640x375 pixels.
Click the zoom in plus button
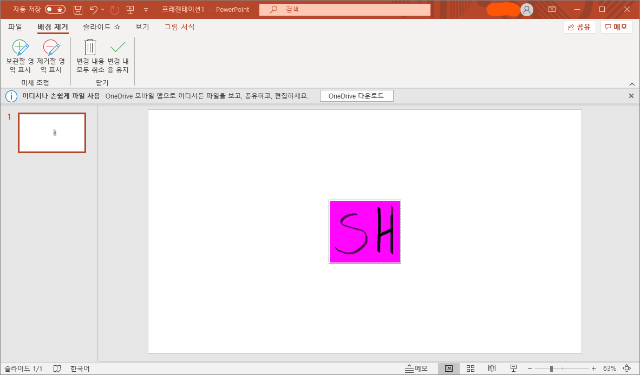pos(593,368)
